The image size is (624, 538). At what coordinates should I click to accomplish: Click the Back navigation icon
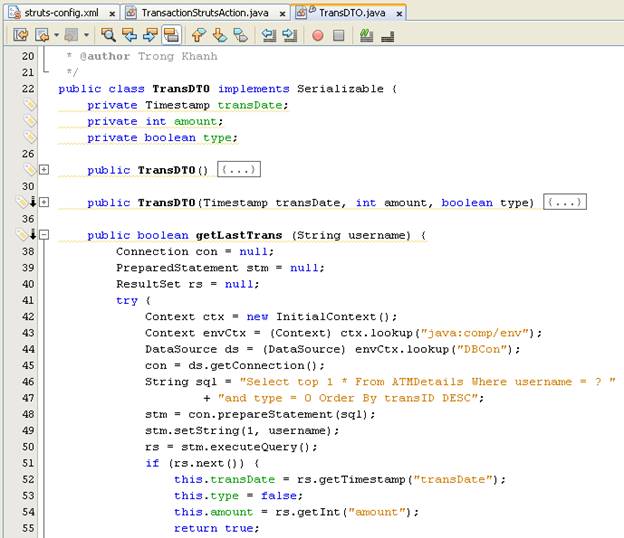coord(42,35)
